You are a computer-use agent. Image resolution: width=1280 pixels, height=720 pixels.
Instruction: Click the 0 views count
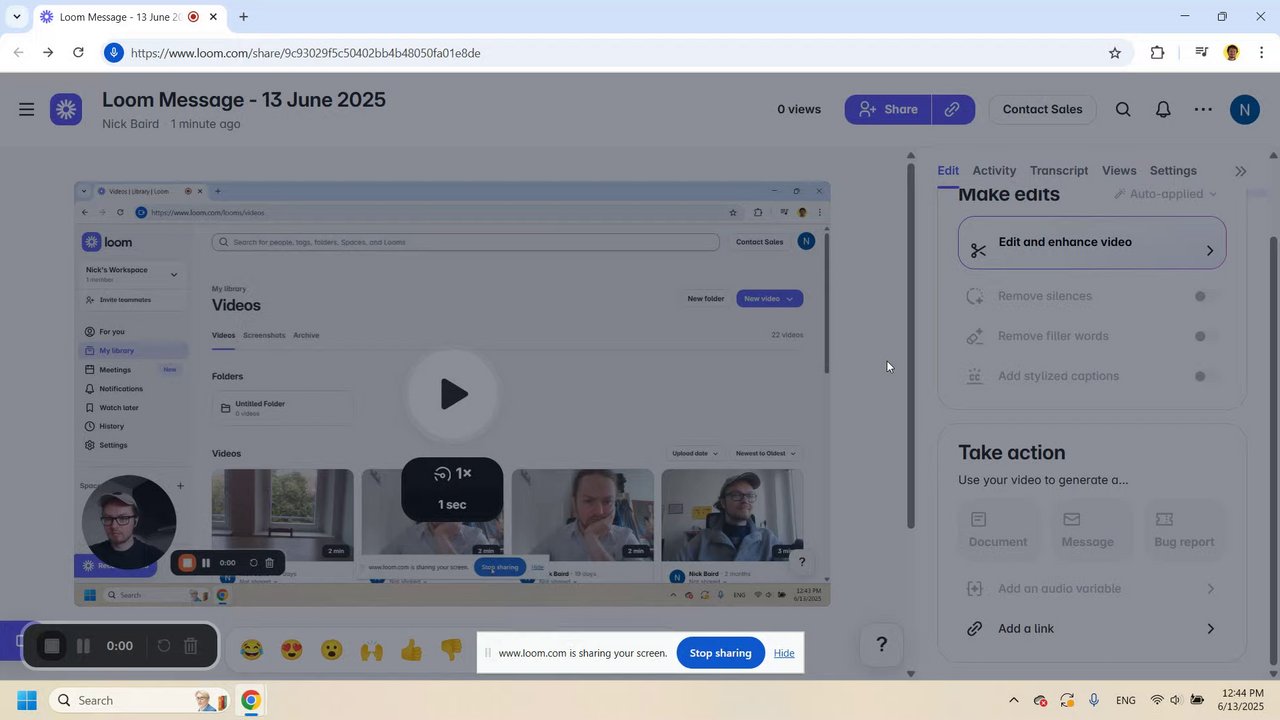tap(799, 109)
